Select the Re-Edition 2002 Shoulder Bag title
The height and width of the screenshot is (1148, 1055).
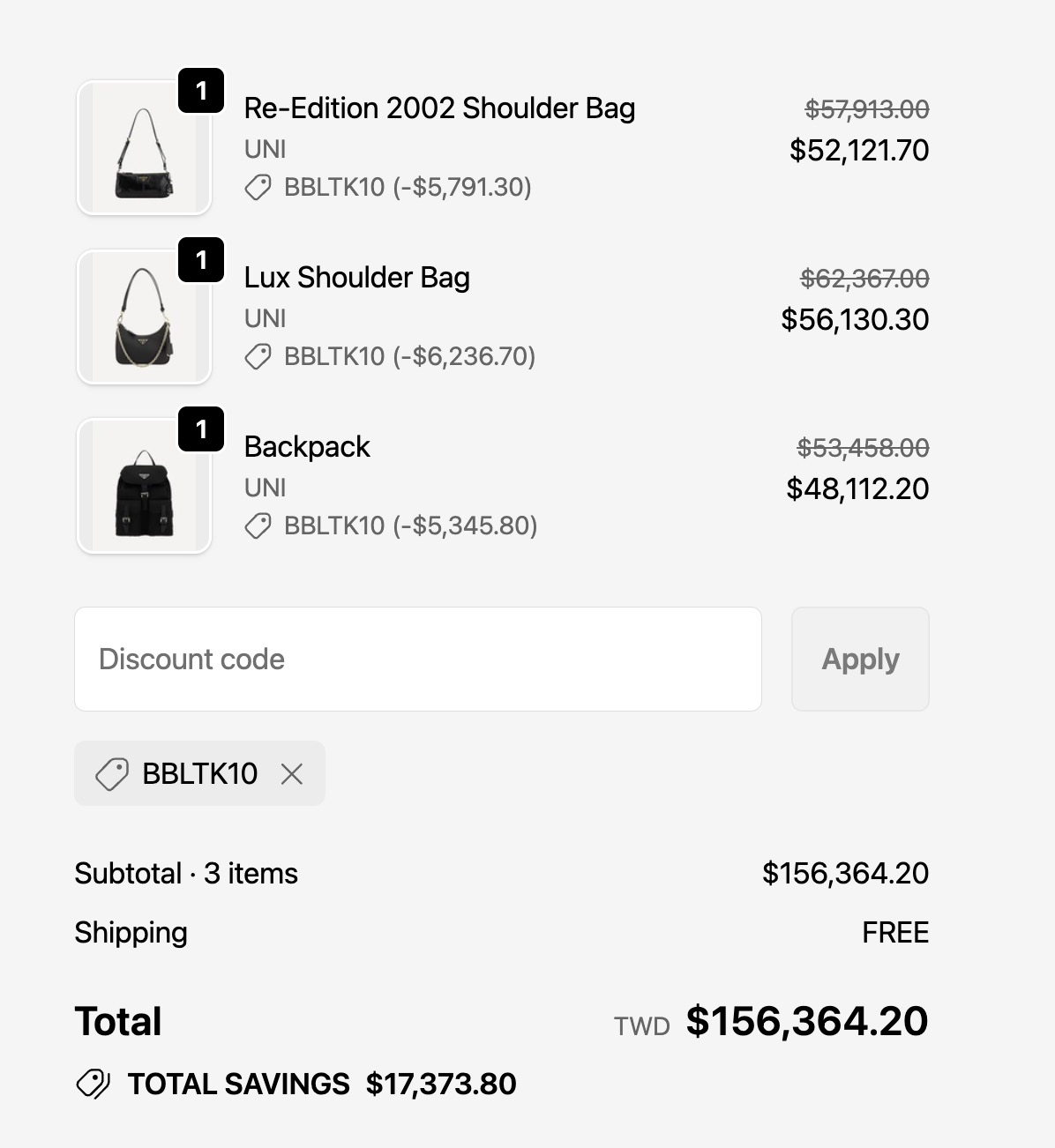click(x=439, y=108)
